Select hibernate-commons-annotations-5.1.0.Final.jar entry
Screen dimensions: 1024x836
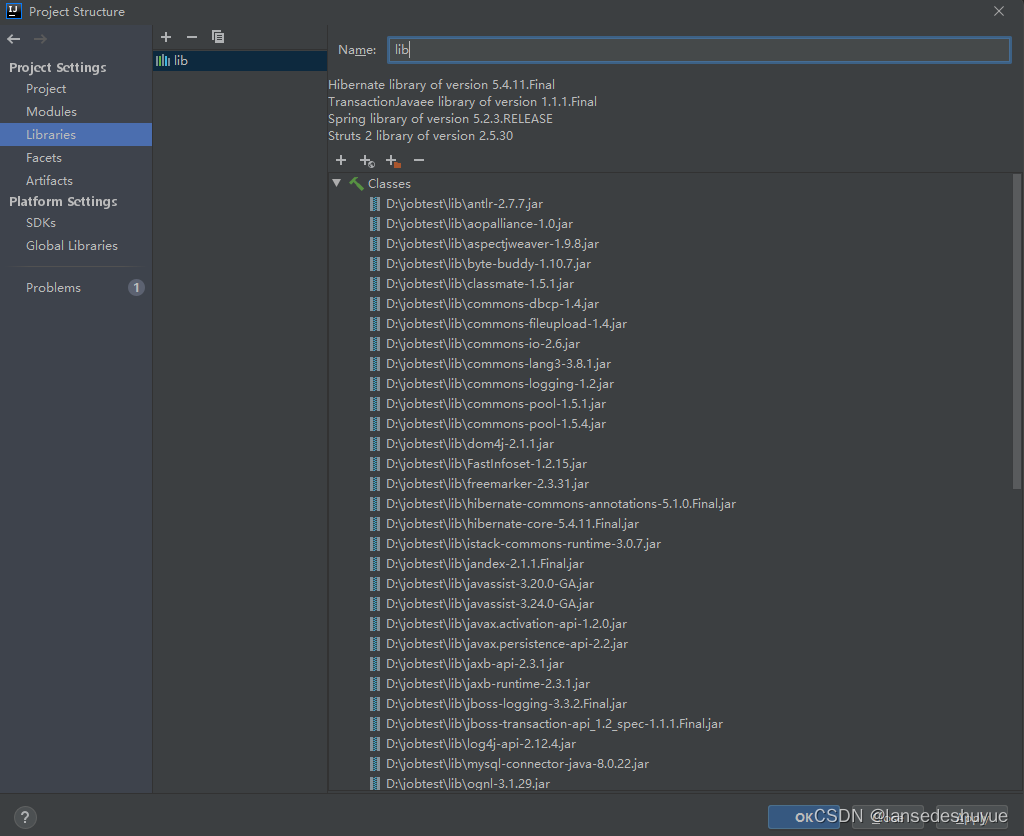pyautogui.click(x=561, y=504)
